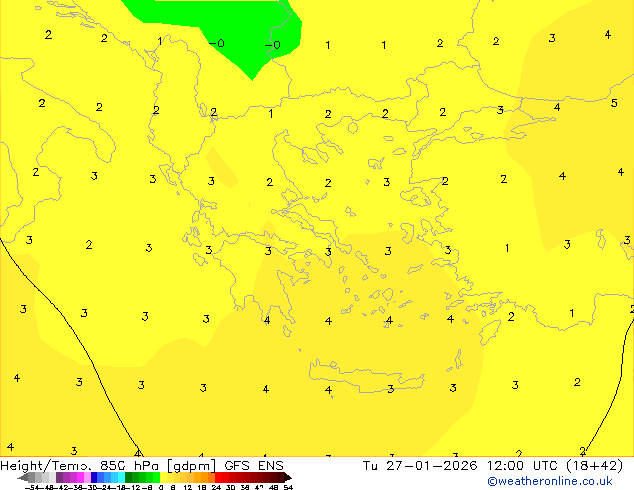Click the legend value label '54'

tap(288, 488)
